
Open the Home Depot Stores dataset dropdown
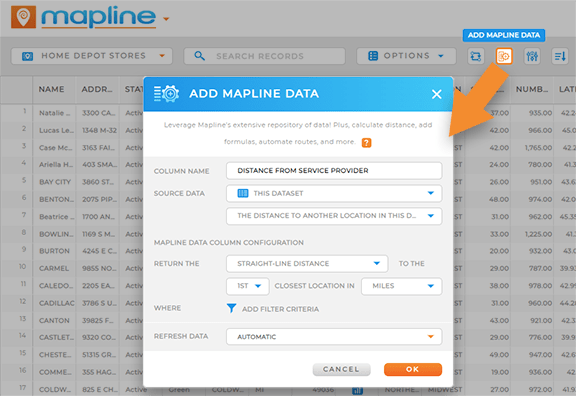pyautogui.click(x=91, y=56)
